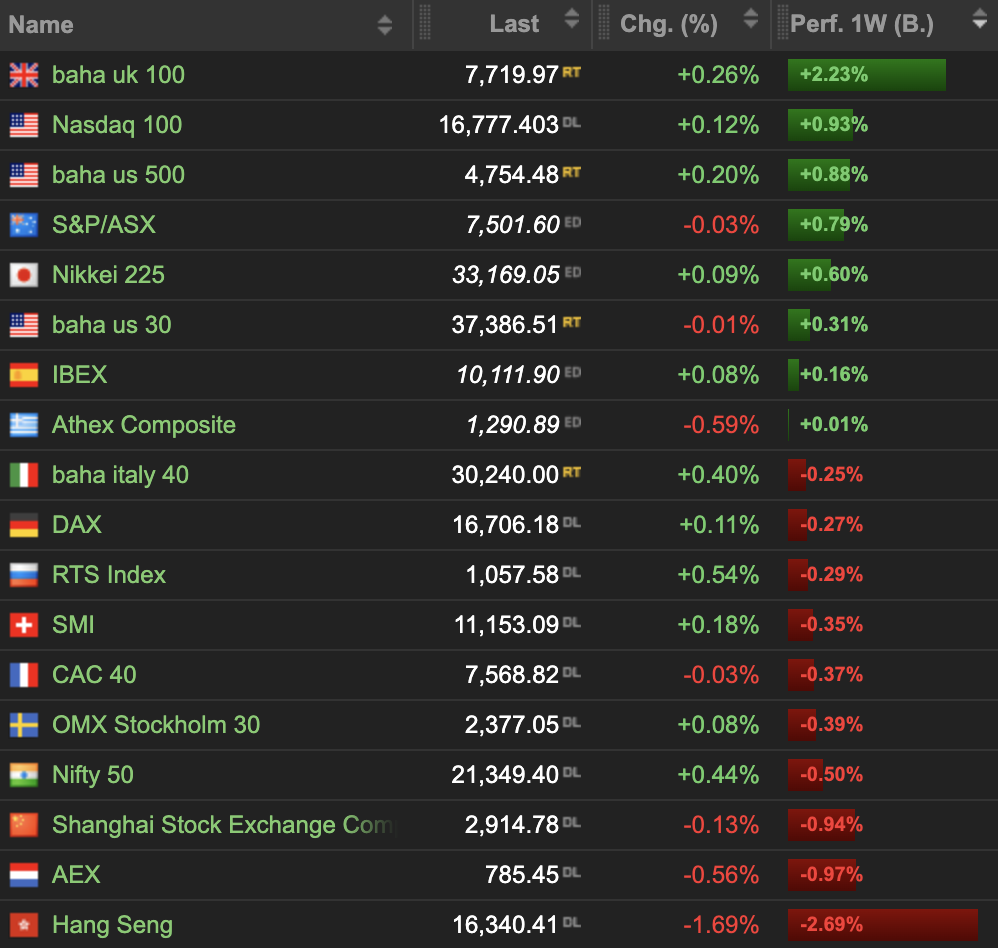
Task: Click the drag grip left of Chg. (%) header
Action: 604,22
